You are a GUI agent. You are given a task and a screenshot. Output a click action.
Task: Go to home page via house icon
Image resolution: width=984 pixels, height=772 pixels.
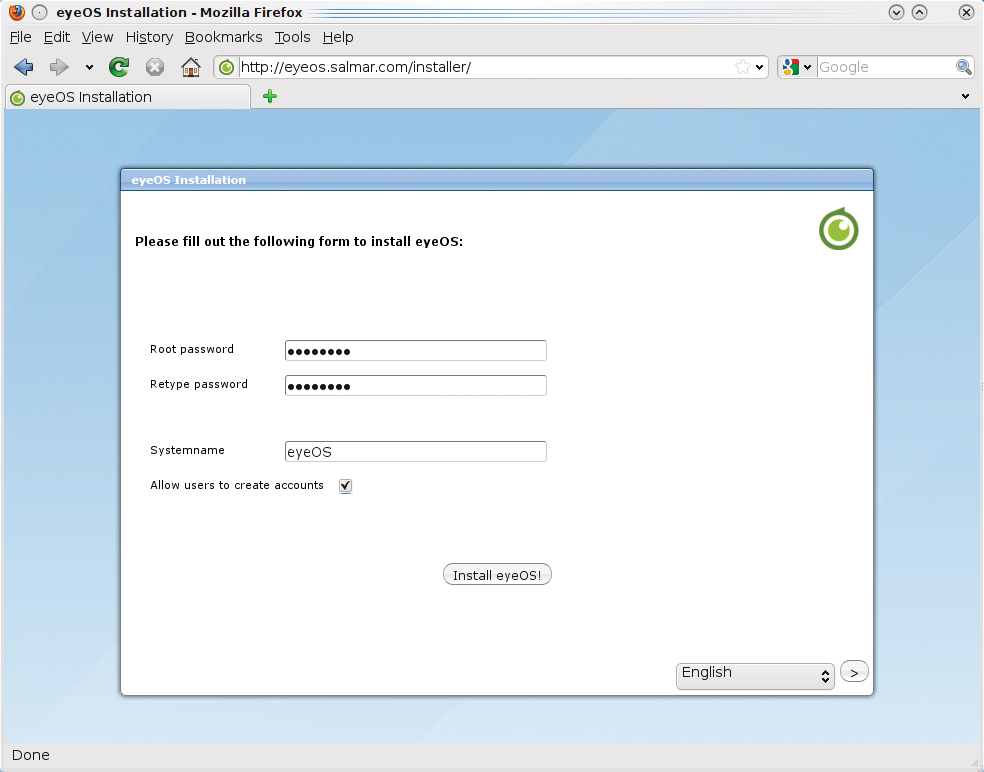coord(191,67)
